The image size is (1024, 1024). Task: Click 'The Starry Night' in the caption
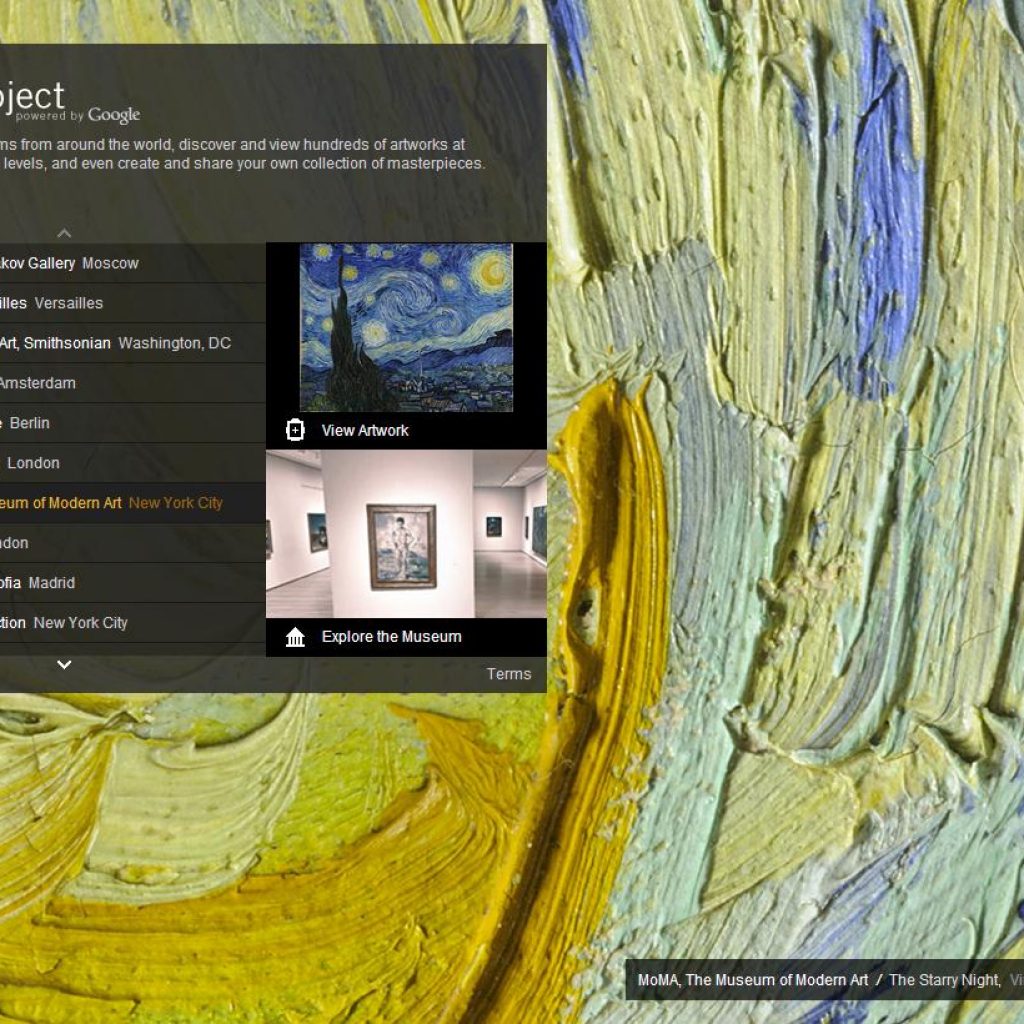point(944,980)
